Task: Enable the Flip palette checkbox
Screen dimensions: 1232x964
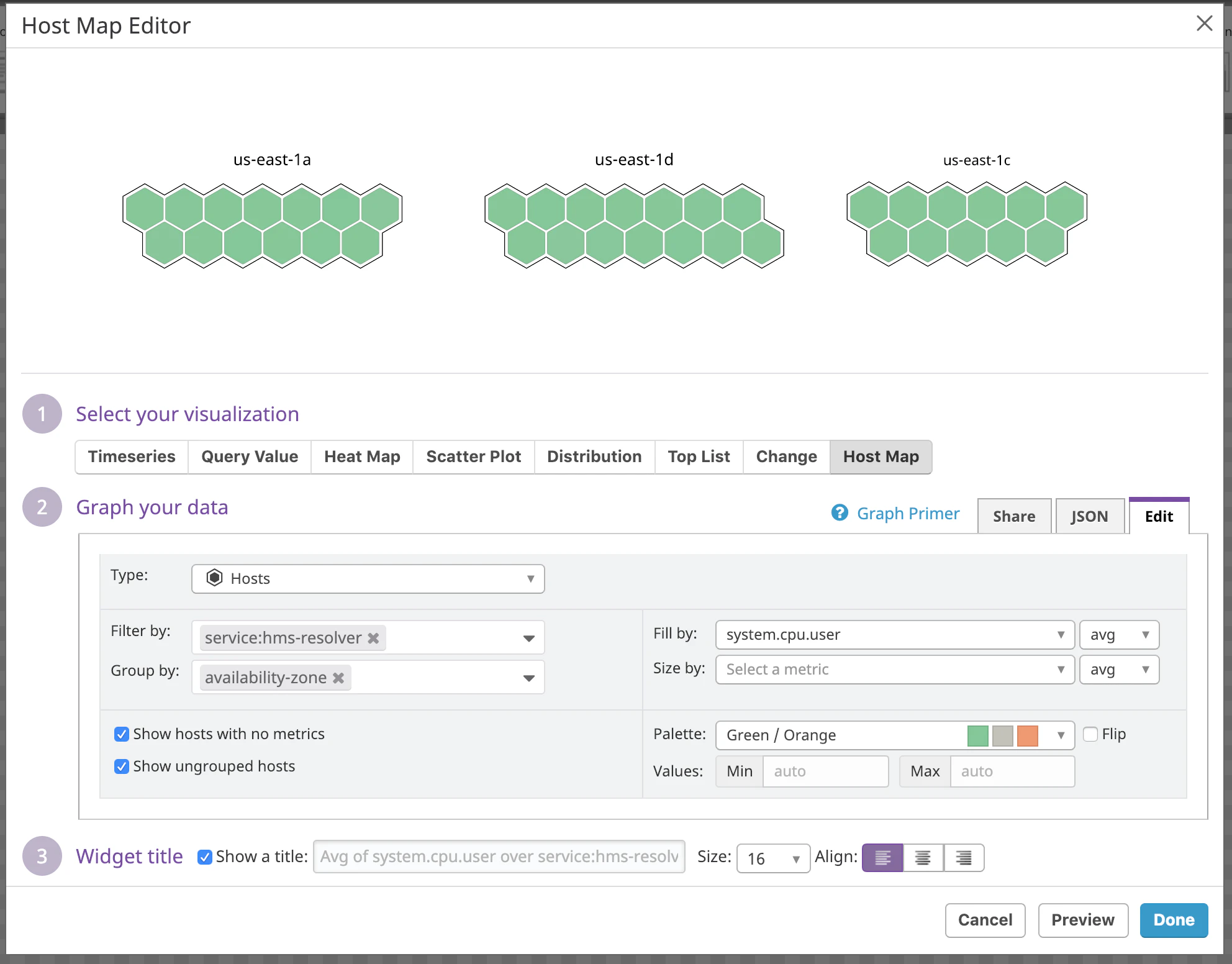Action: point(1090,734)
